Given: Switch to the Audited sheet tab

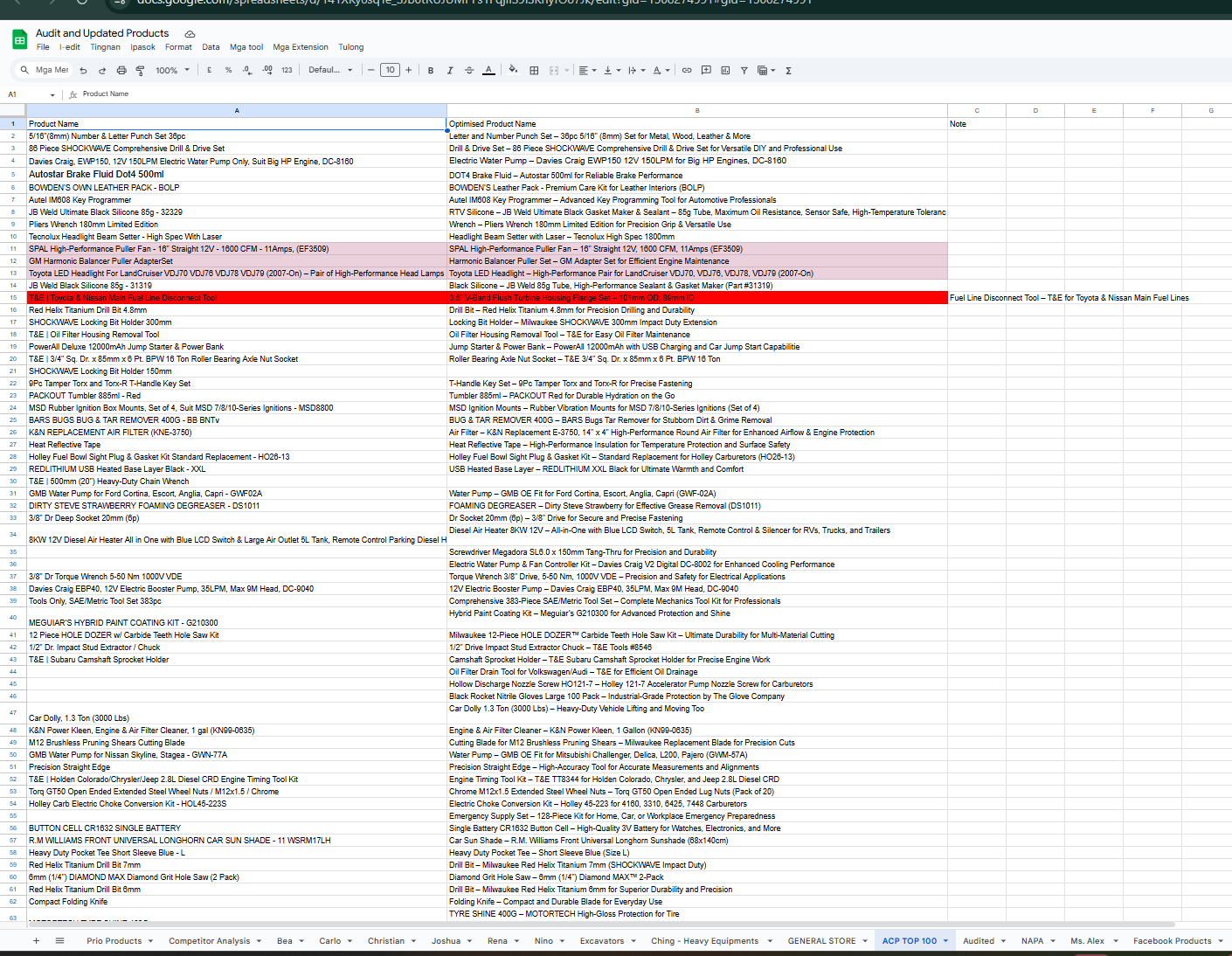Looking at the screenshot, I should click(979, 941).
